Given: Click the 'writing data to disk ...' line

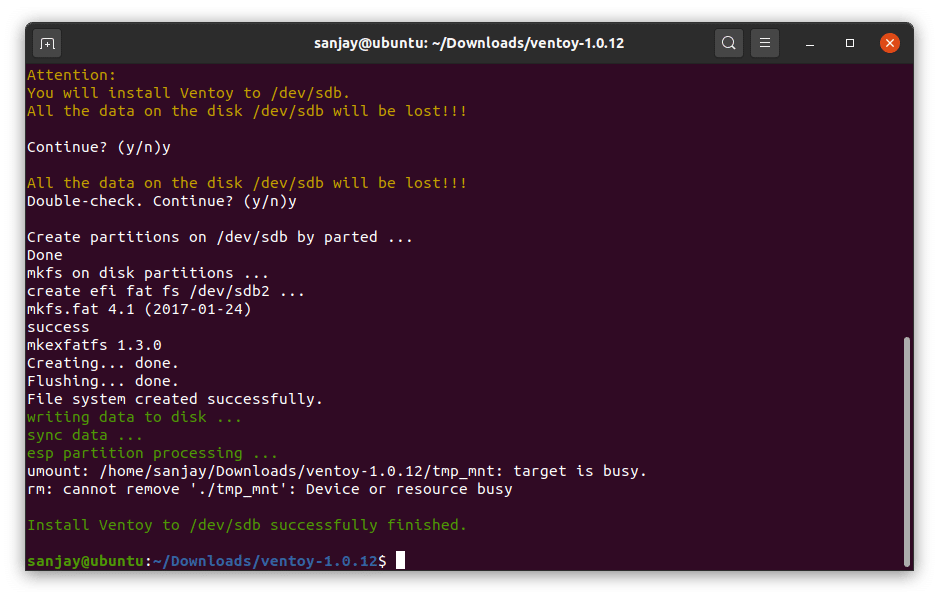Looking at the screenshot, I should click(134, 417).
